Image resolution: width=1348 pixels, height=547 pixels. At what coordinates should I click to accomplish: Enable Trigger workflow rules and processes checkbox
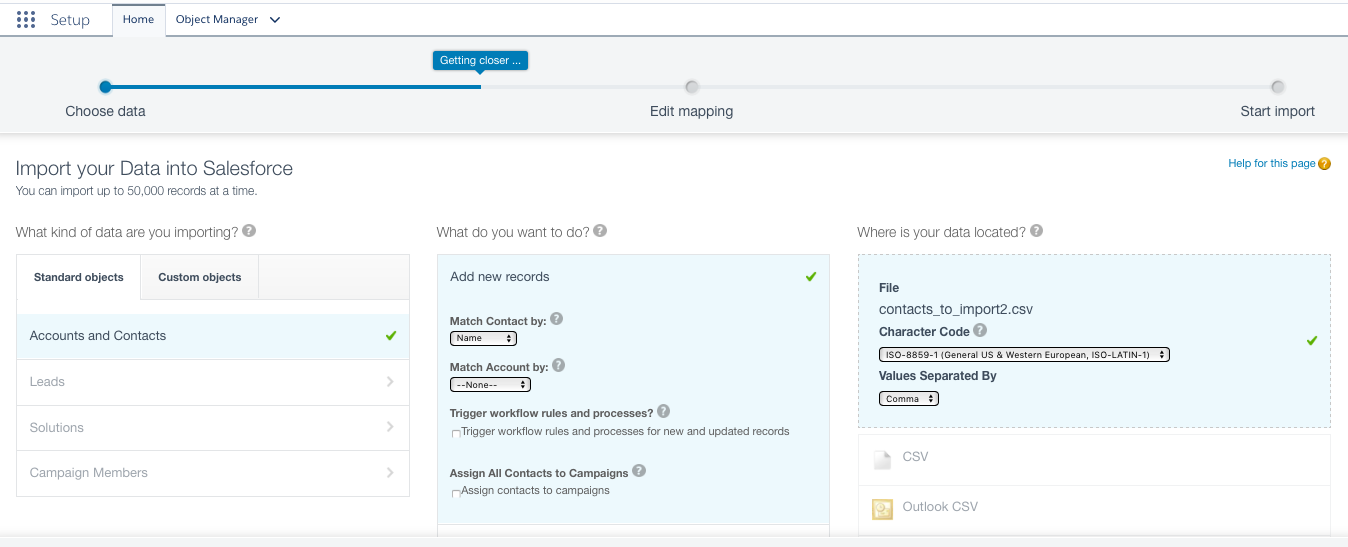click(456, 434)
